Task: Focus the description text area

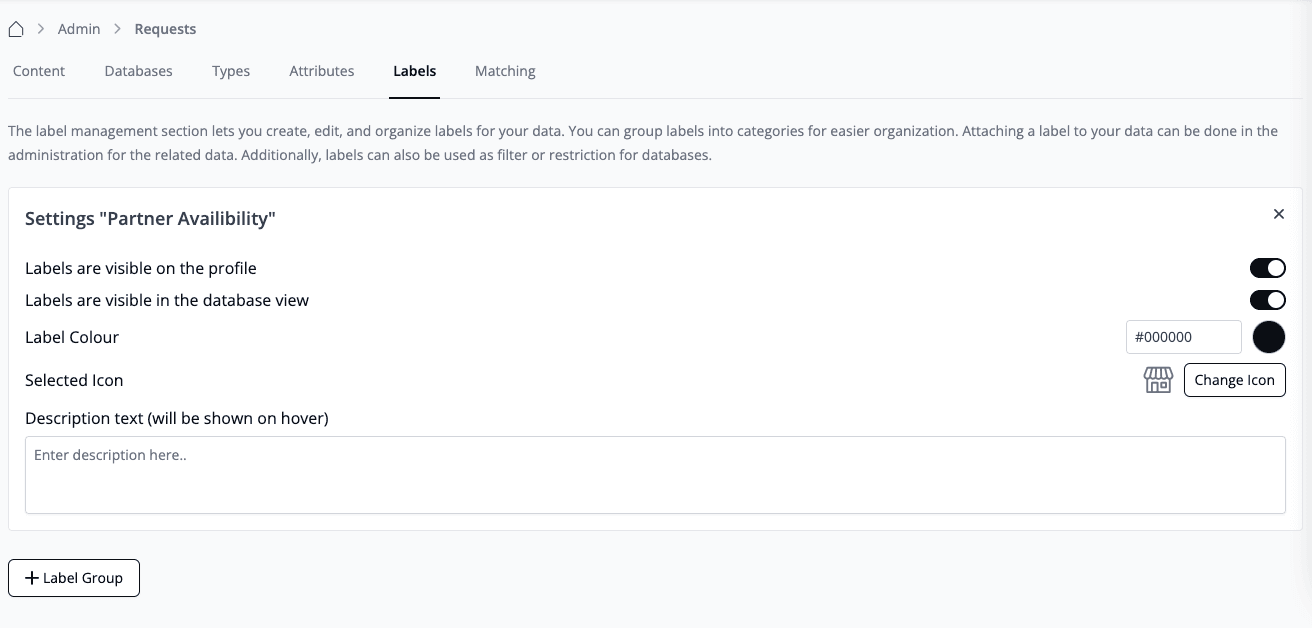Action: point(655,475)
